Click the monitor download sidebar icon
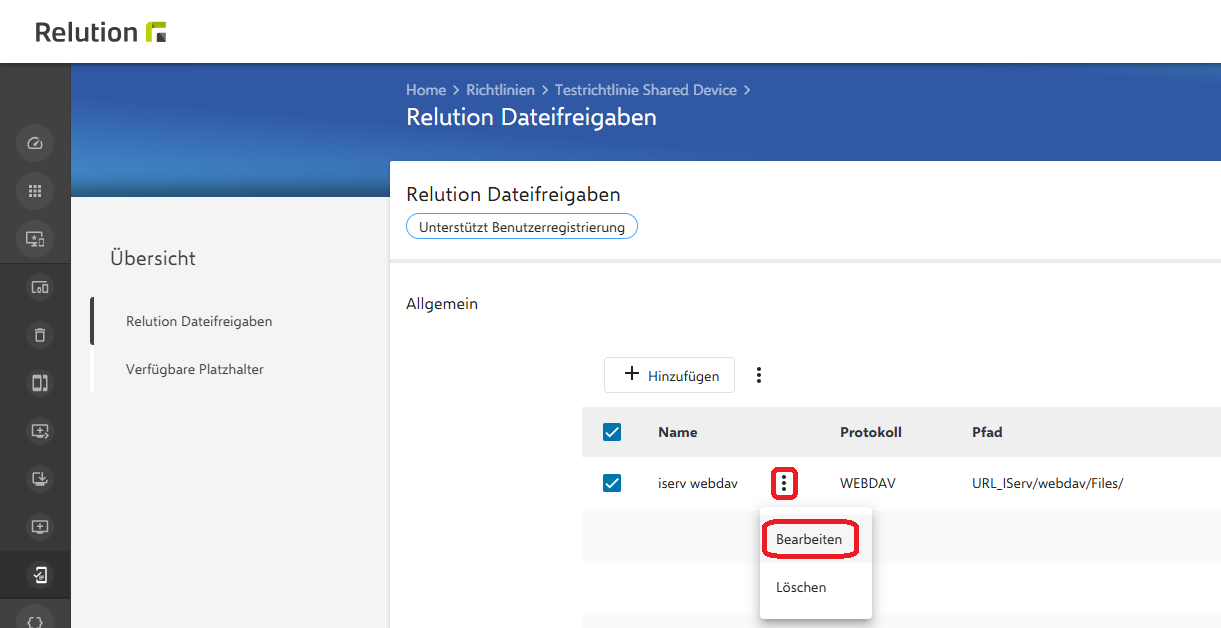This screenshot has height=628, width=1221. pos(40,479)
